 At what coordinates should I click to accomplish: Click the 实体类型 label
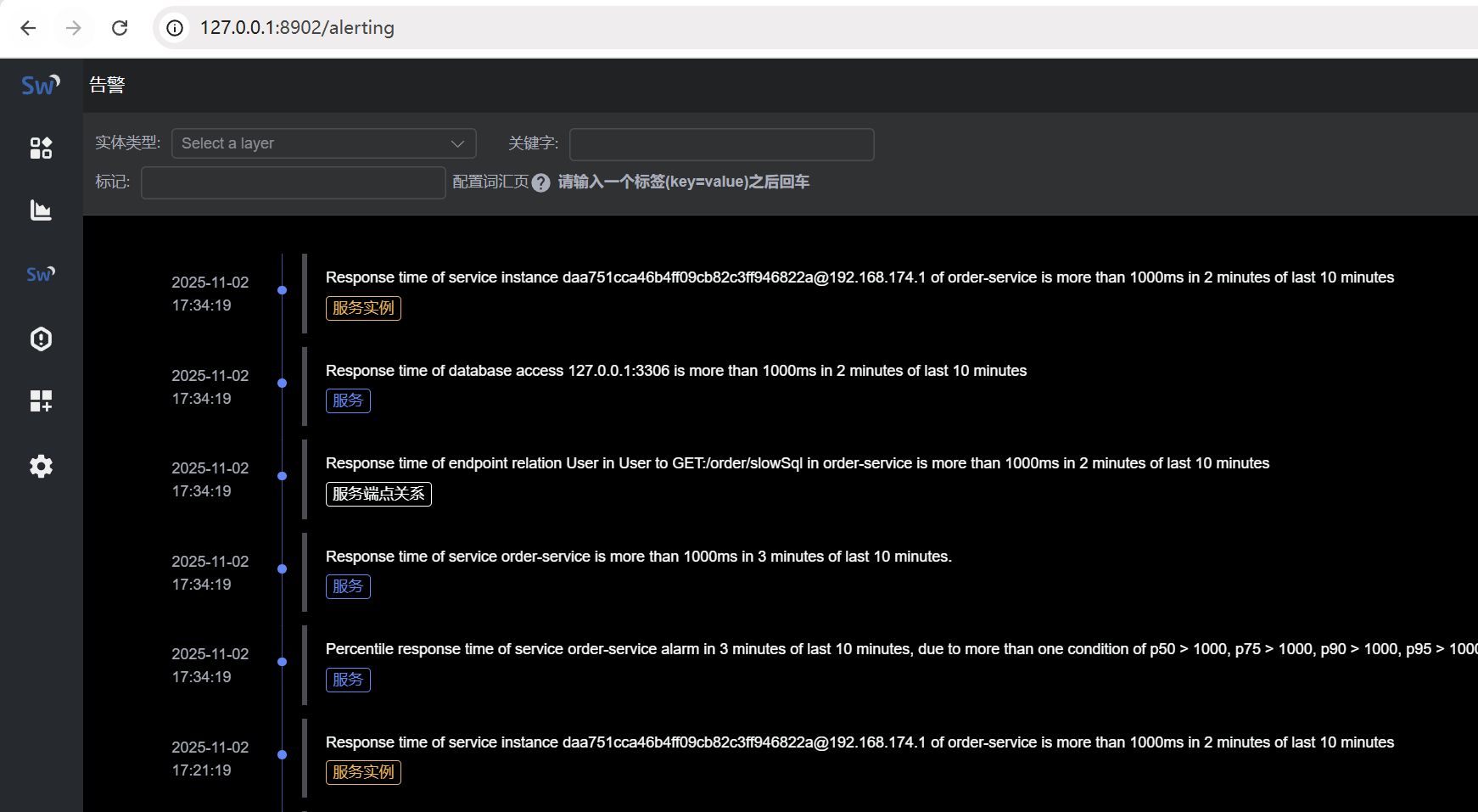[x=127, y=143]
